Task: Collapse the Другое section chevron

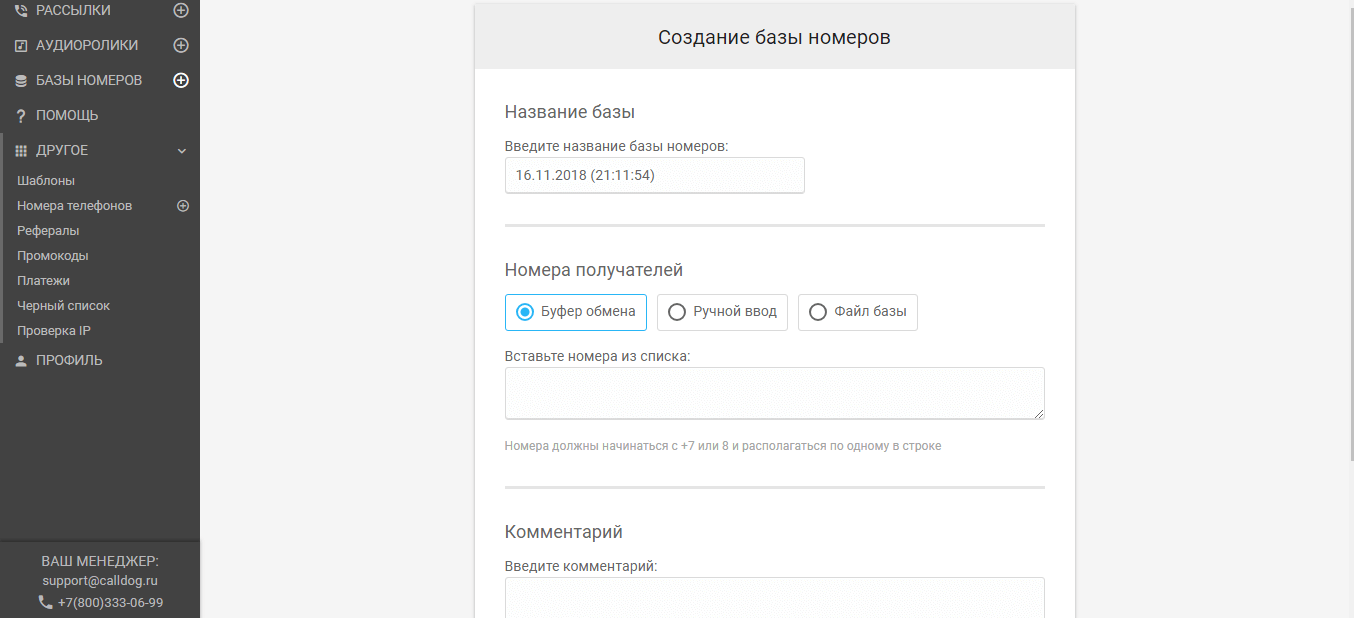Action: 182,151
